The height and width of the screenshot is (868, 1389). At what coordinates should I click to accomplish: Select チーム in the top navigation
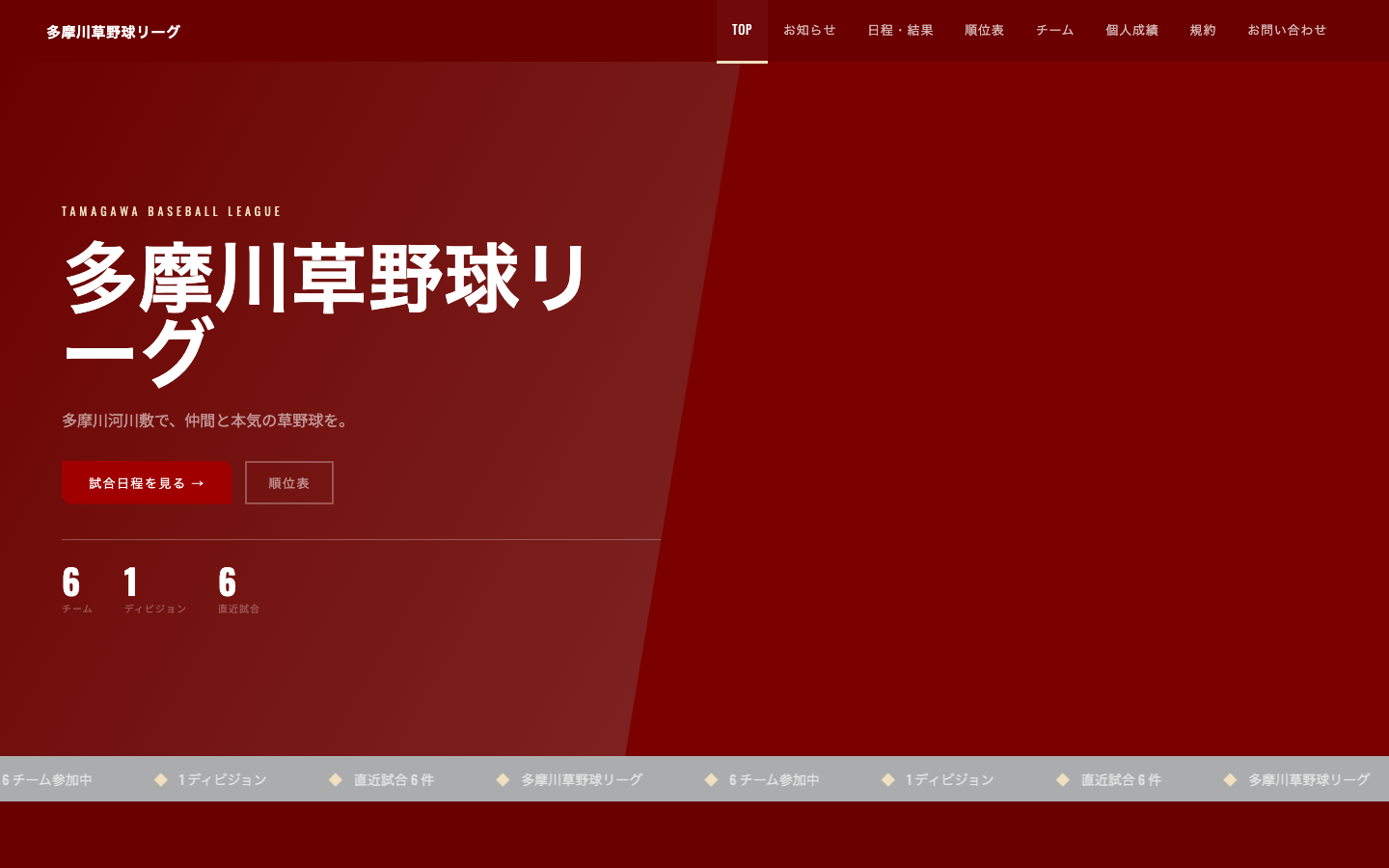click(x=1054, y=31)
